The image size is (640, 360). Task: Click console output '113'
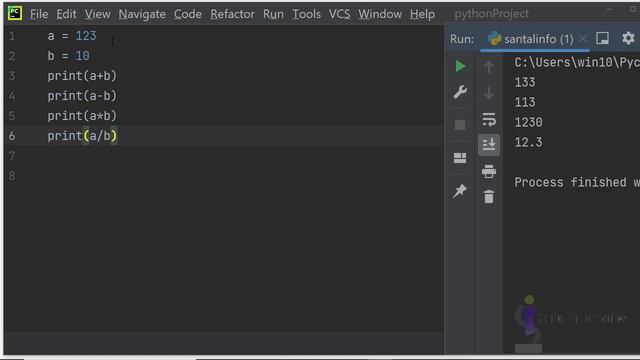pyautogui.click(x=525, y=102)
